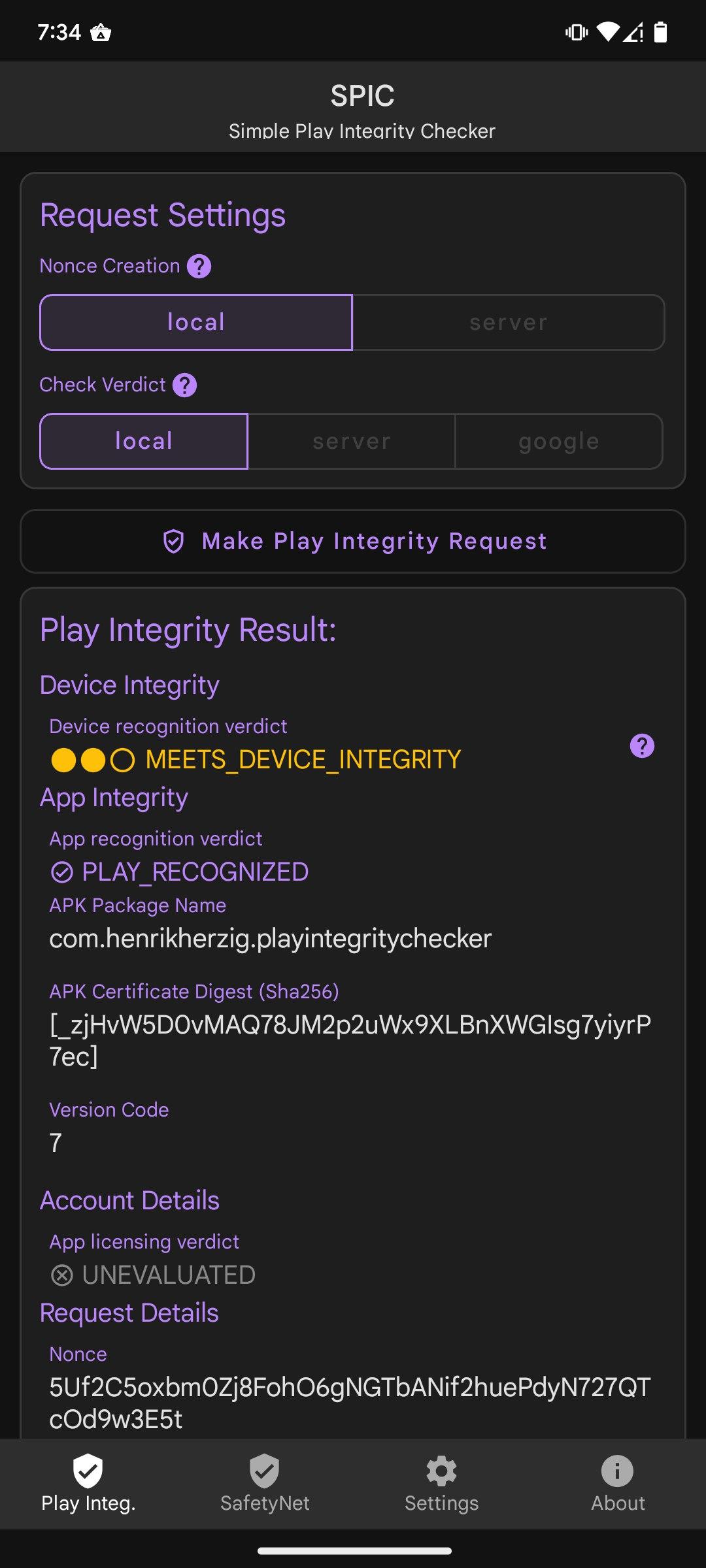Open the About tab
This screenshot has width=706, height=1568.
coord(618,1484)
